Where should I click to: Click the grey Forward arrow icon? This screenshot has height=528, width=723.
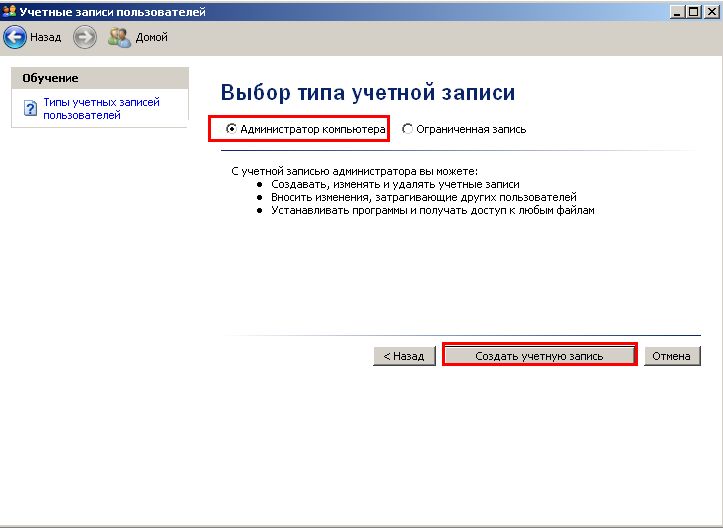pyautogui.click(x=85, y=37)
